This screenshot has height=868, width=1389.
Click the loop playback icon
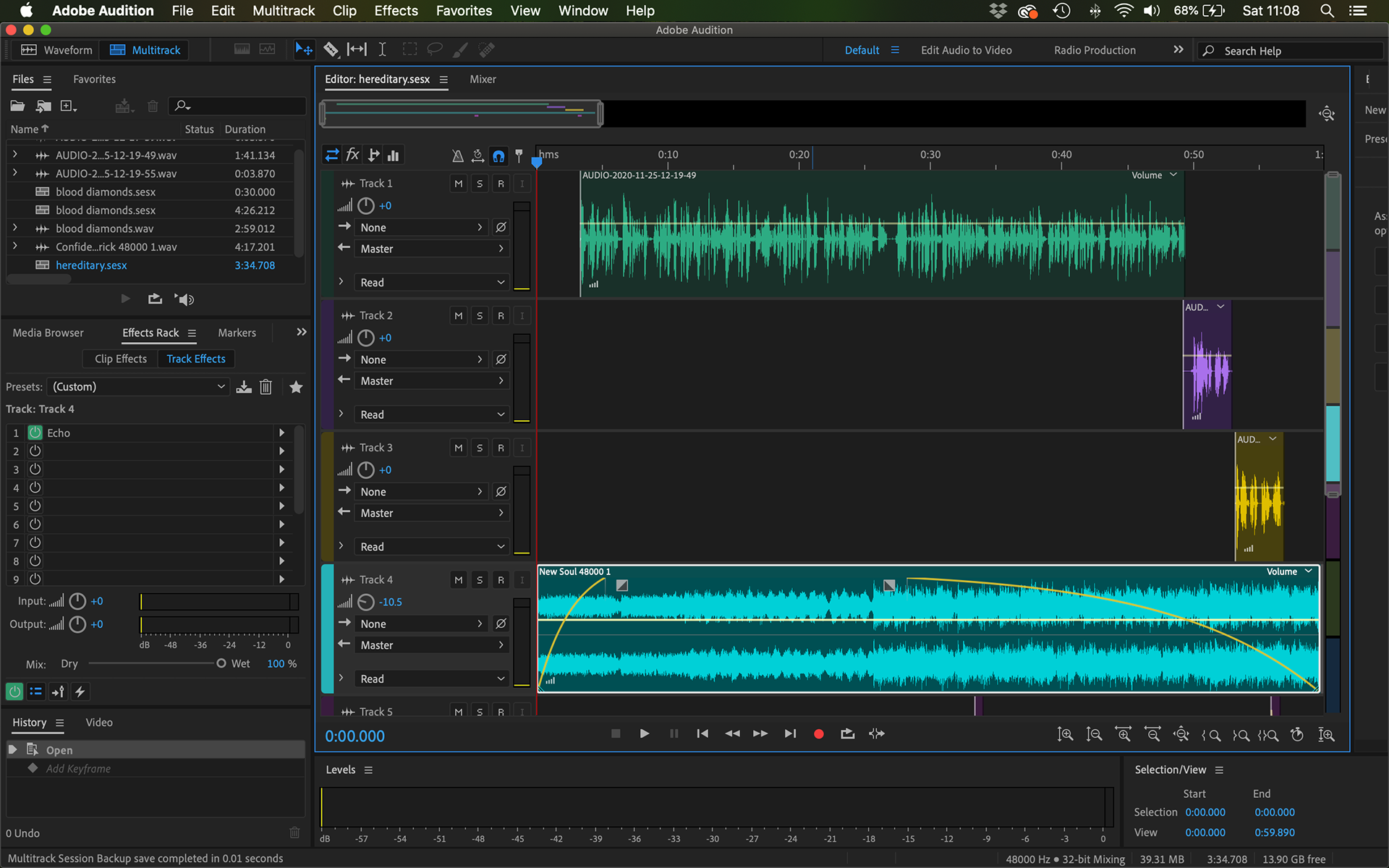coord(848,733)
